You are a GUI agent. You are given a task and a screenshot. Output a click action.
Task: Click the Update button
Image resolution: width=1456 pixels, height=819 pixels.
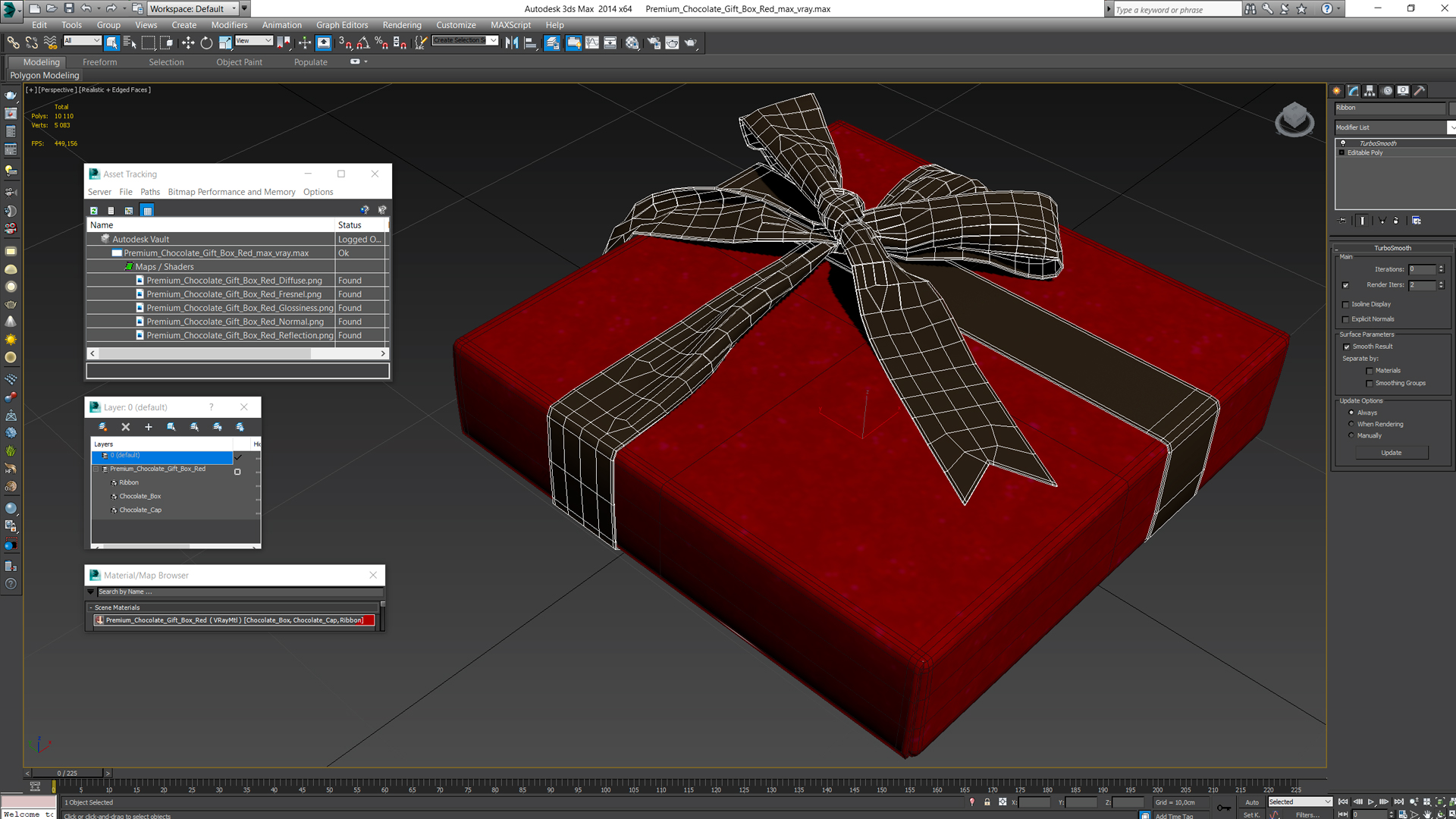click(1391, 453)
